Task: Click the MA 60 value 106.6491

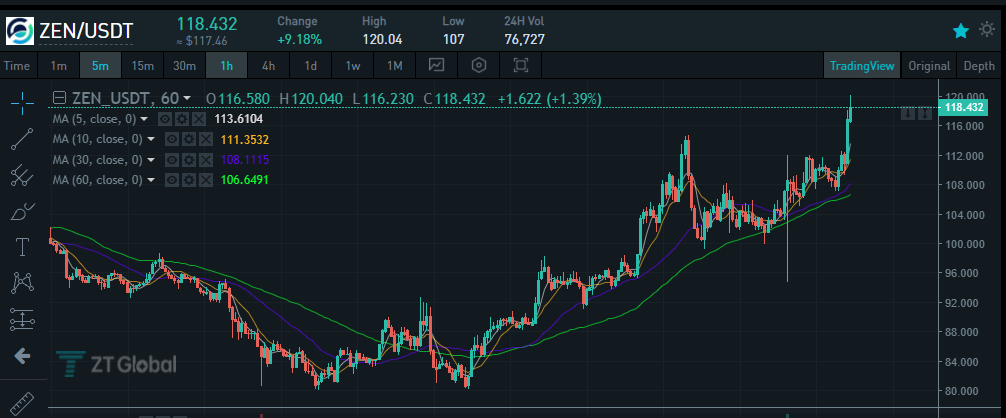Action: click(x=244, y=181)
